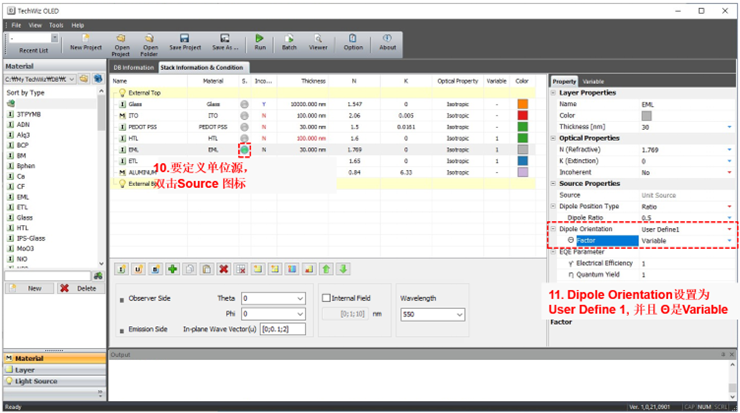Click the orange color swatch in Glass row

point(522,104)
